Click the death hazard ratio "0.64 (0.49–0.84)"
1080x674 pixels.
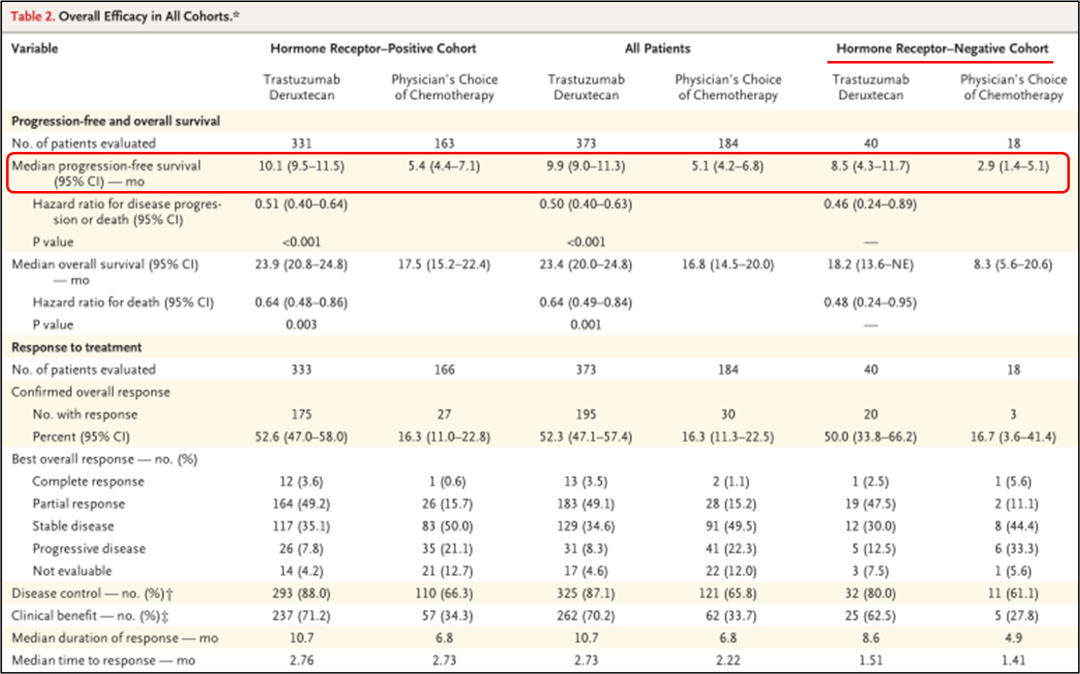[586, 302]
